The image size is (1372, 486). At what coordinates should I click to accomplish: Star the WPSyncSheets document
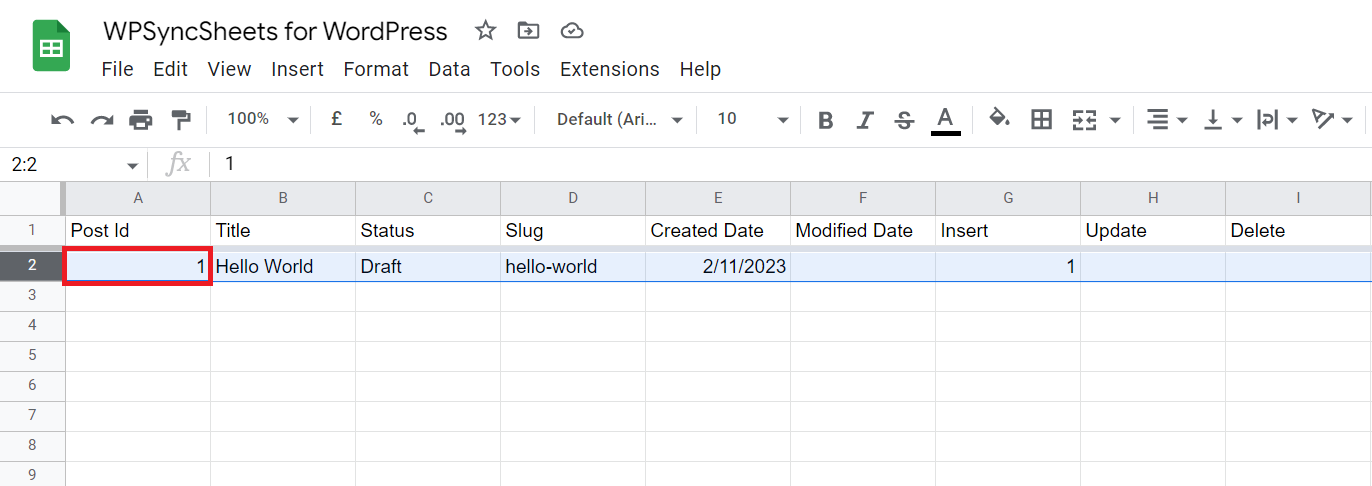pos(486,31)
